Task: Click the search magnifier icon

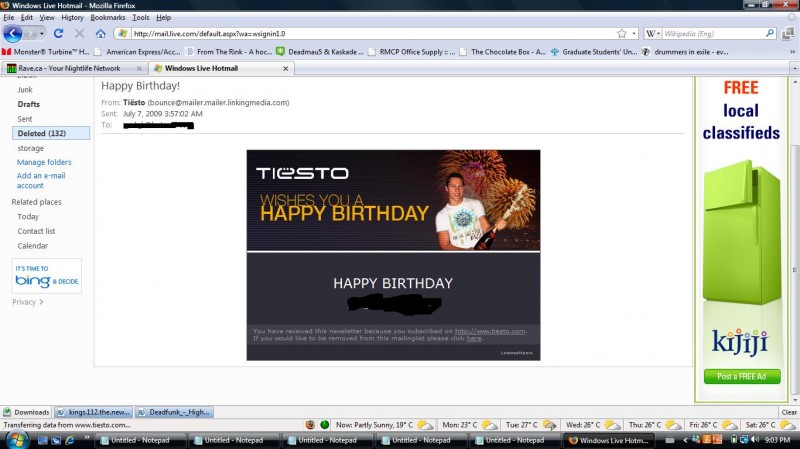Action: click(770, 33)
